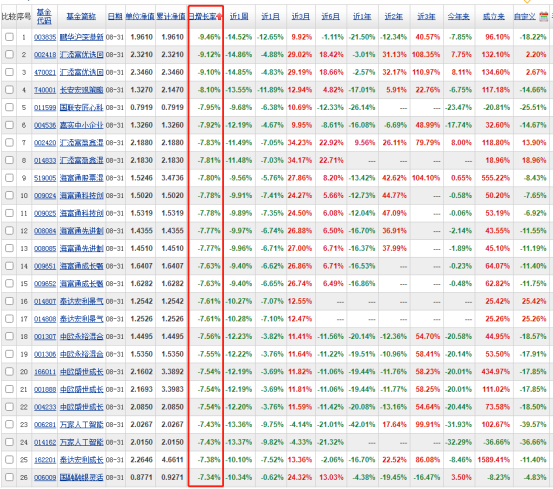Sort by 今年来 column header
Image resolution: width=553 pixels, height=489 pixels.
coord(458,16)
